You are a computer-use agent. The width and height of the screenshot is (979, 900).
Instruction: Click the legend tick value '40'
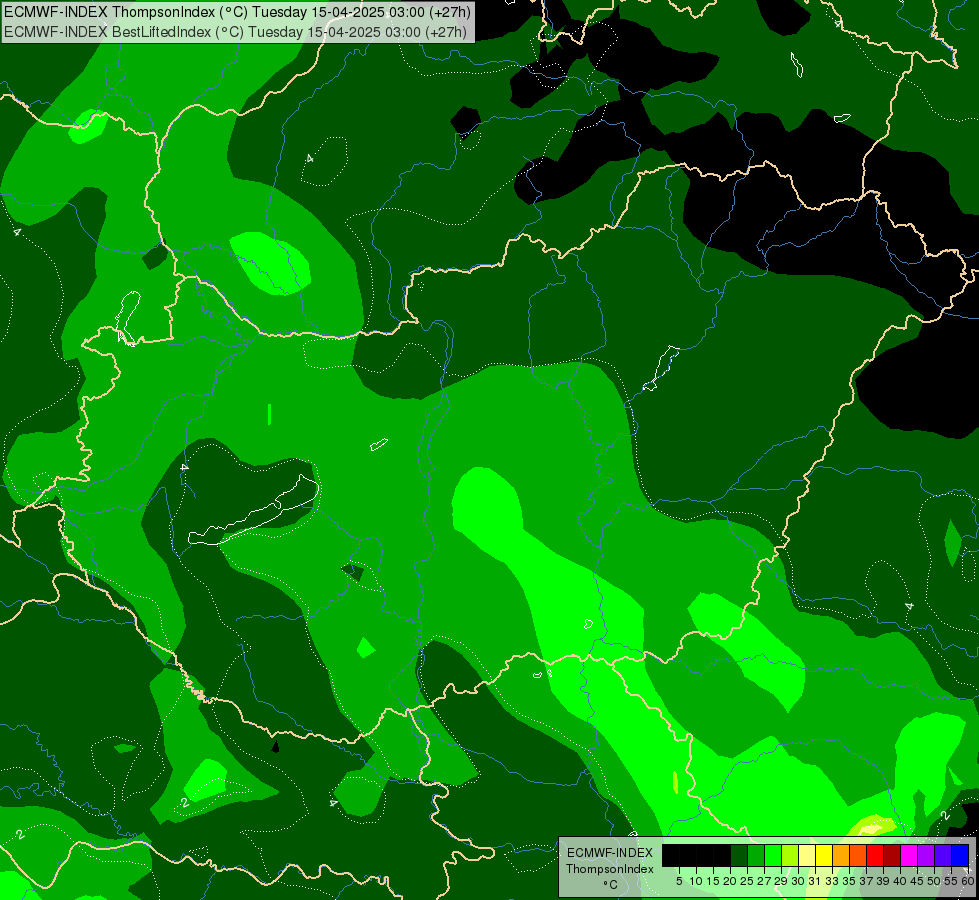coord(900,881)
